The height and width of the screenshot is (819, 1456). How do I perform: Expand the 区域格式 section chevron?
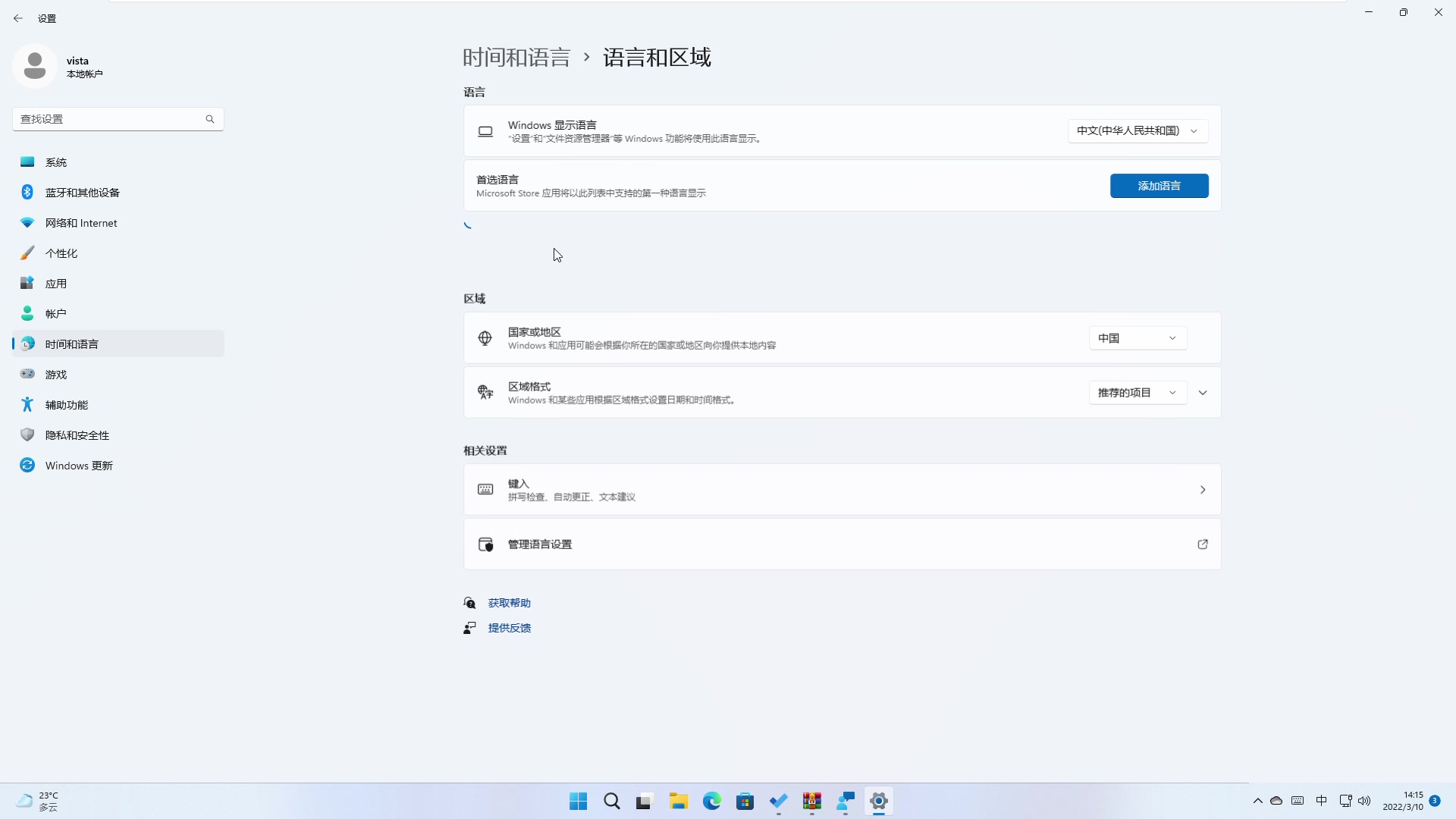pyautogui.click(x=1203, y=393)
